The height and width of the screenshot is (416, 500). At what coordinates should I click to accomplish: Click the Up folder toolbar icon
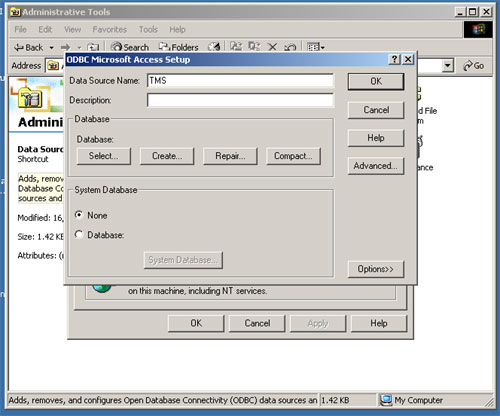pyautogui.click(x=93, y=48)
